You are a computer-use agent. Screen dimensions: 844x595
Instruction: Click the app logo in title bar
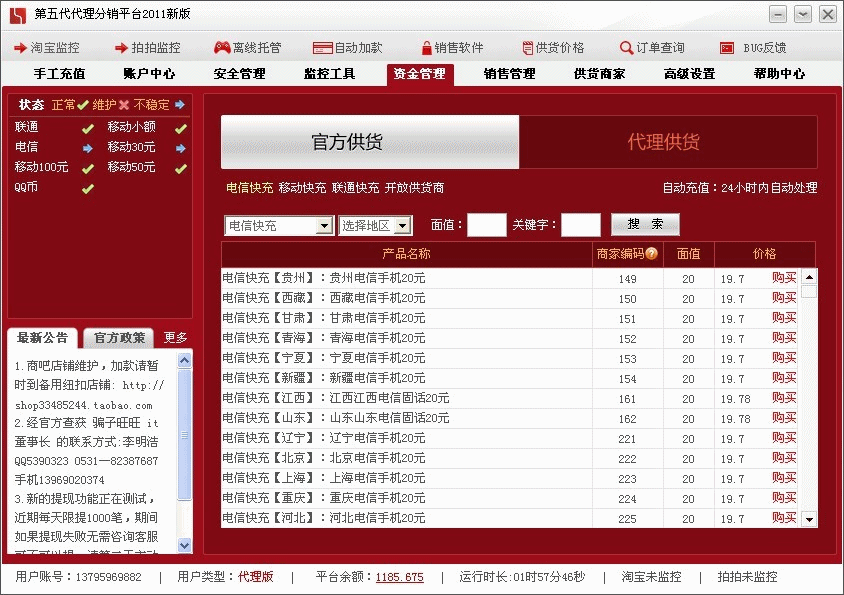tap(18, 15)
